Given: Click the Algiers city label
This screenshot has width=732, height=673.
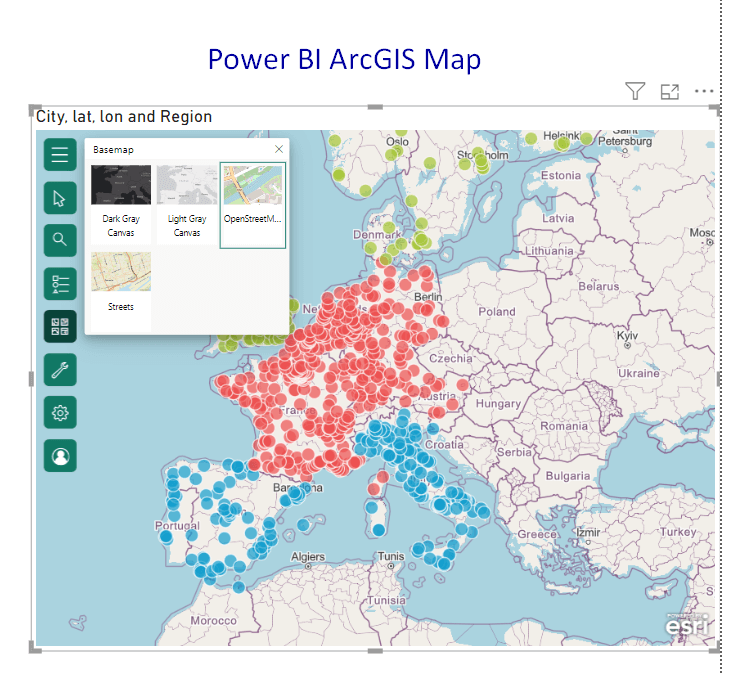Looking at the screenshot, I should point(308,557).
